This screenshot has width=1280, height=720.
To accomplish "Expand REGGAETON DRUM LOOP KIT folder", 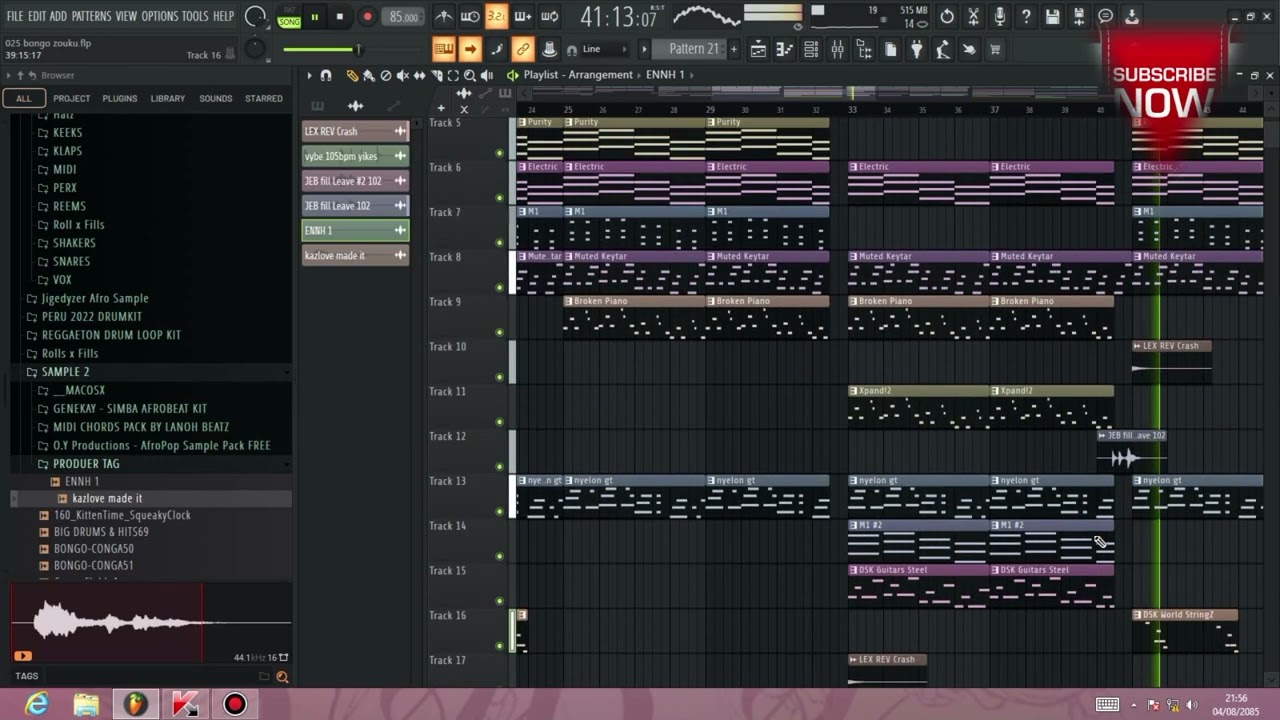I will tap(111, 335).
